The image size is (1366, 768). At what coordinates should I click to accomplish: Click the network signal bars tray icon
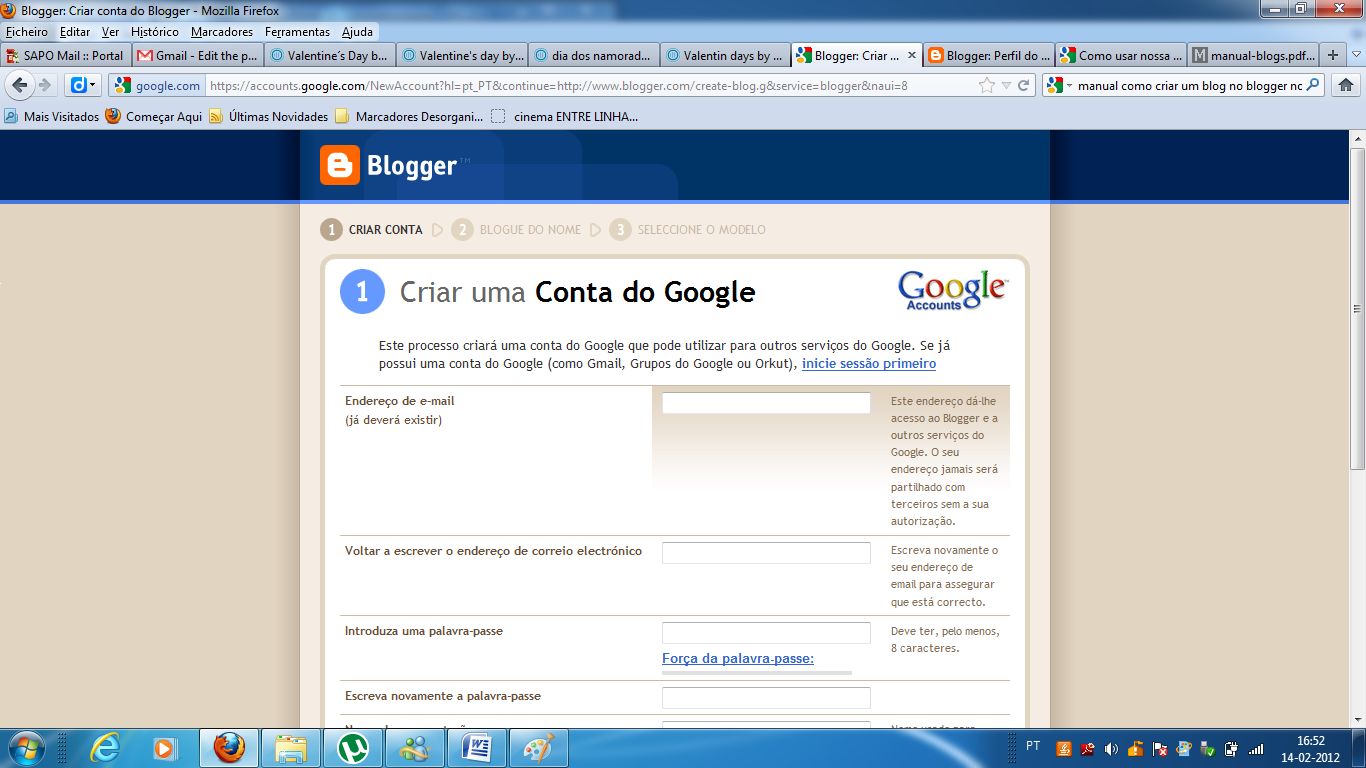(1256, 748)
